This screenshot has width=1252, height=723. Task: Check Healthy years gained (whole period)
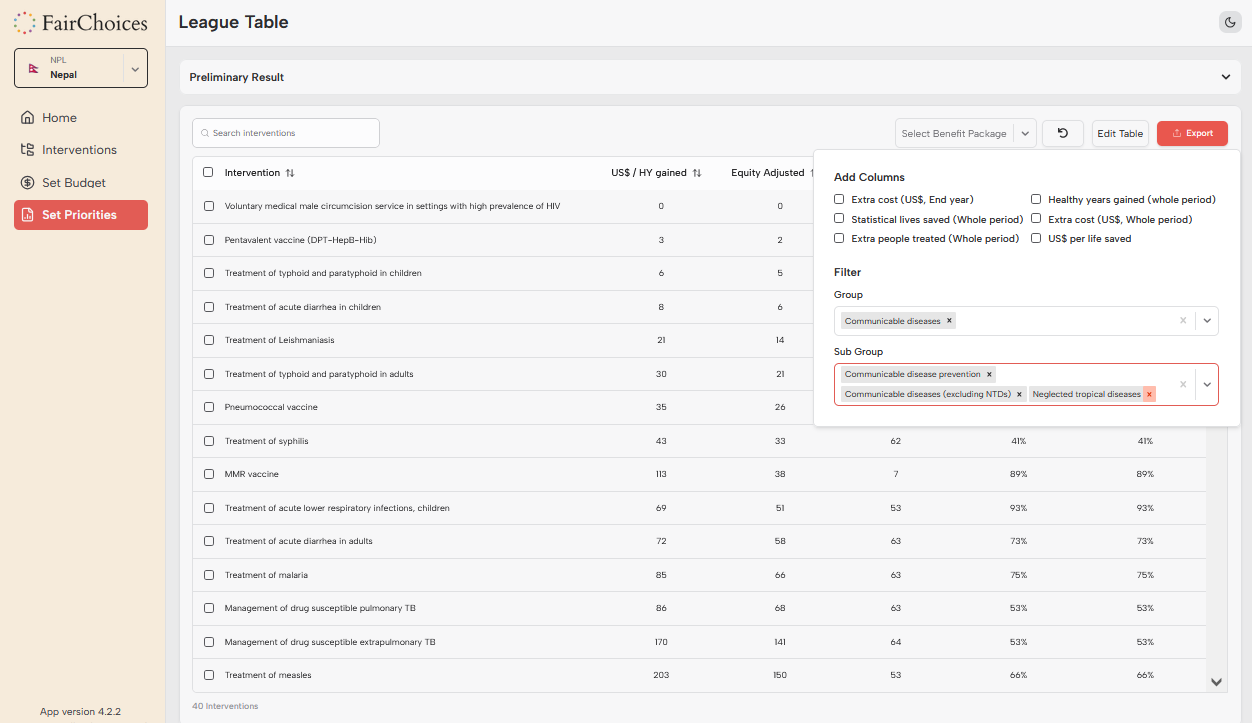[1036, 199]
